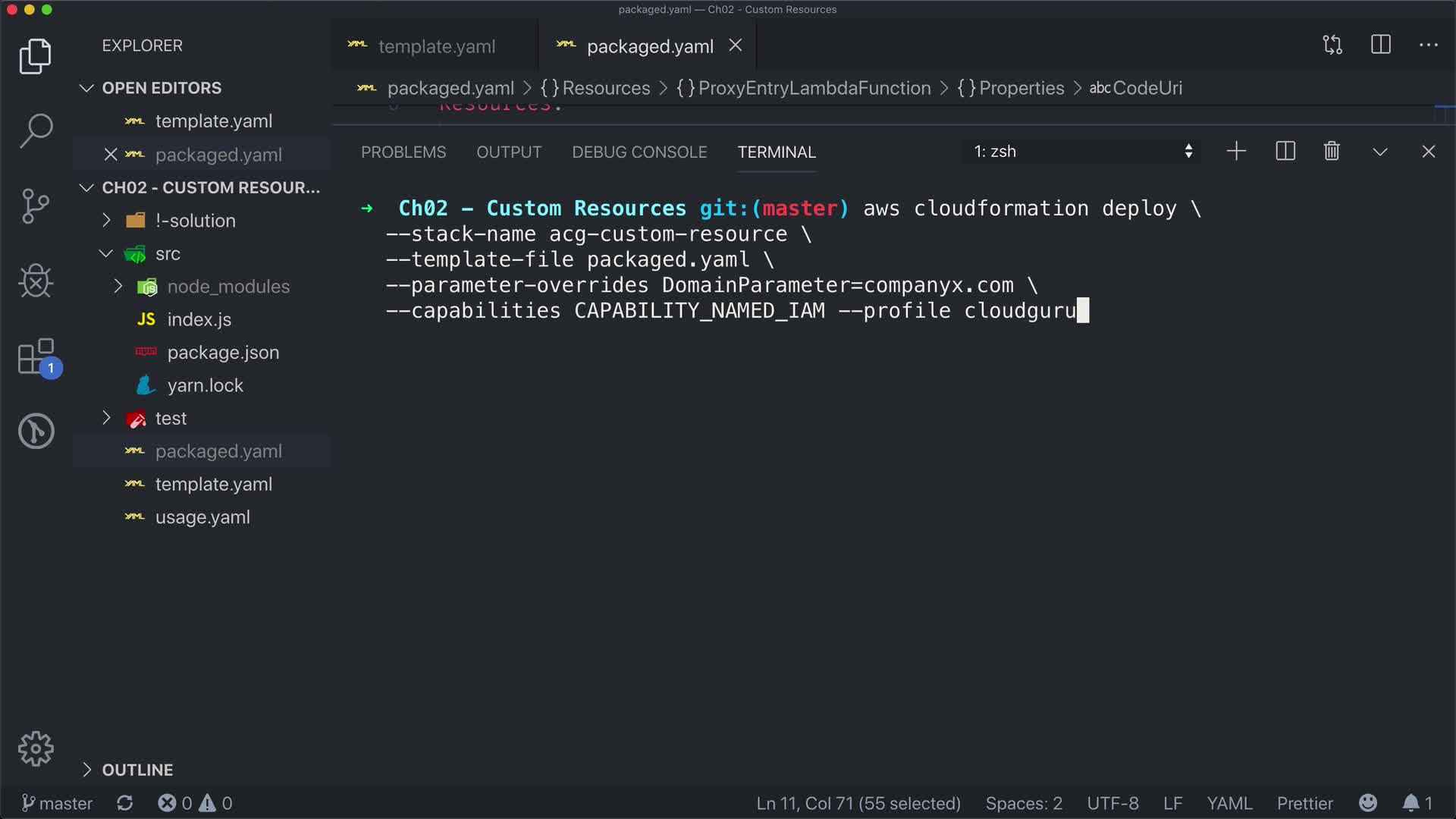The width and height of the screenshot is (1456, 819).
Task: Toggle panel size with chevron icon
Action: click(1380, 152)
